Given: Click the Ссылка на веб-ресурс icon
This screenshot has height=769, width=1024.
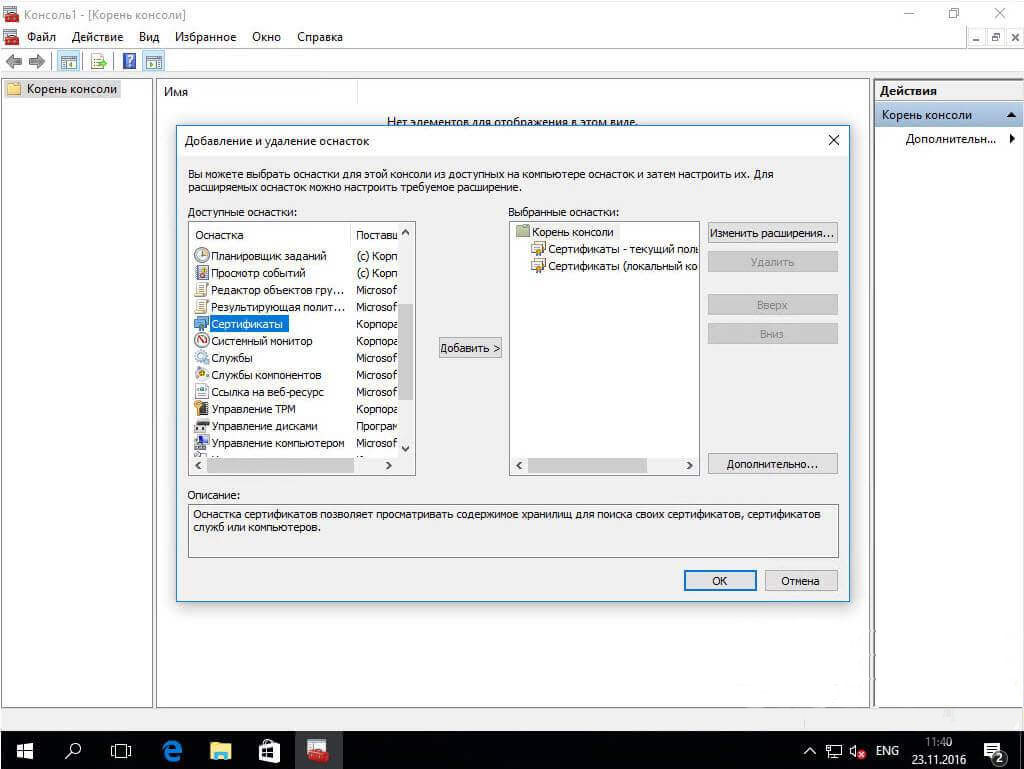Looking at the screenshot, I should pos(202,391).
